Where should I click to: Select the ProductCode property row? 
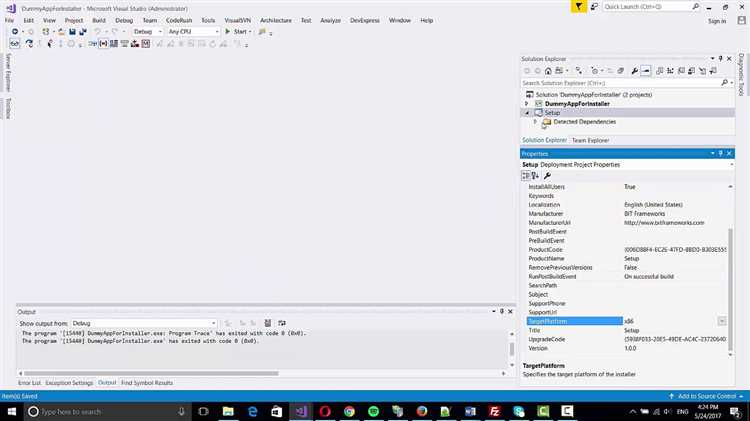(x=628, y=250)
